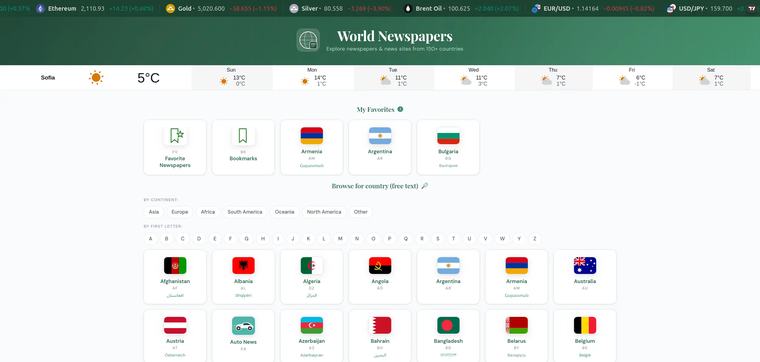Click the 5°C current temperature

coord(148,78)
